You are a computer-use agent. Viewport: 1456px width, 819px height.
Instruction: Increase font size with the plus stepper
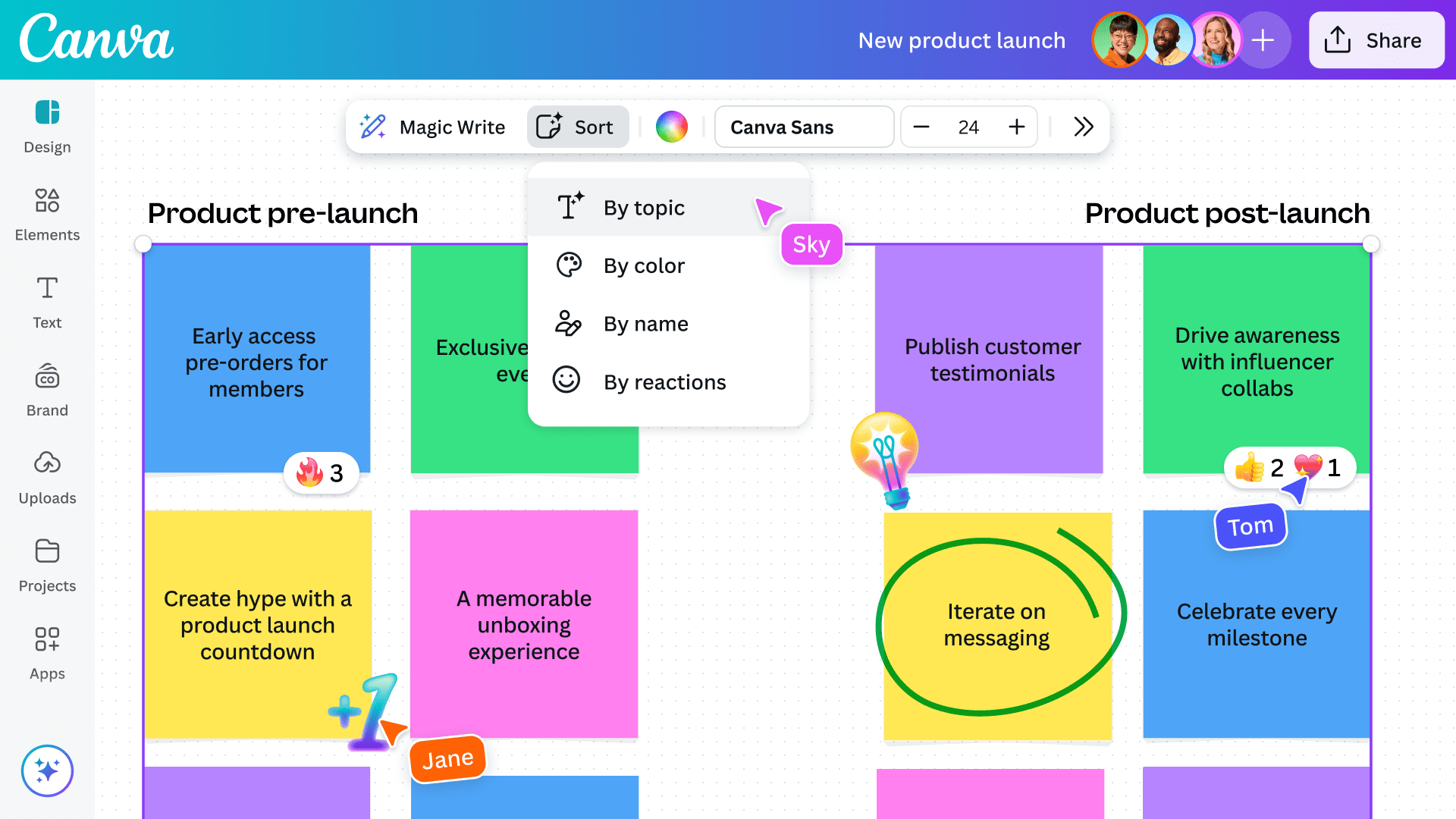[x=1016, y=127]
